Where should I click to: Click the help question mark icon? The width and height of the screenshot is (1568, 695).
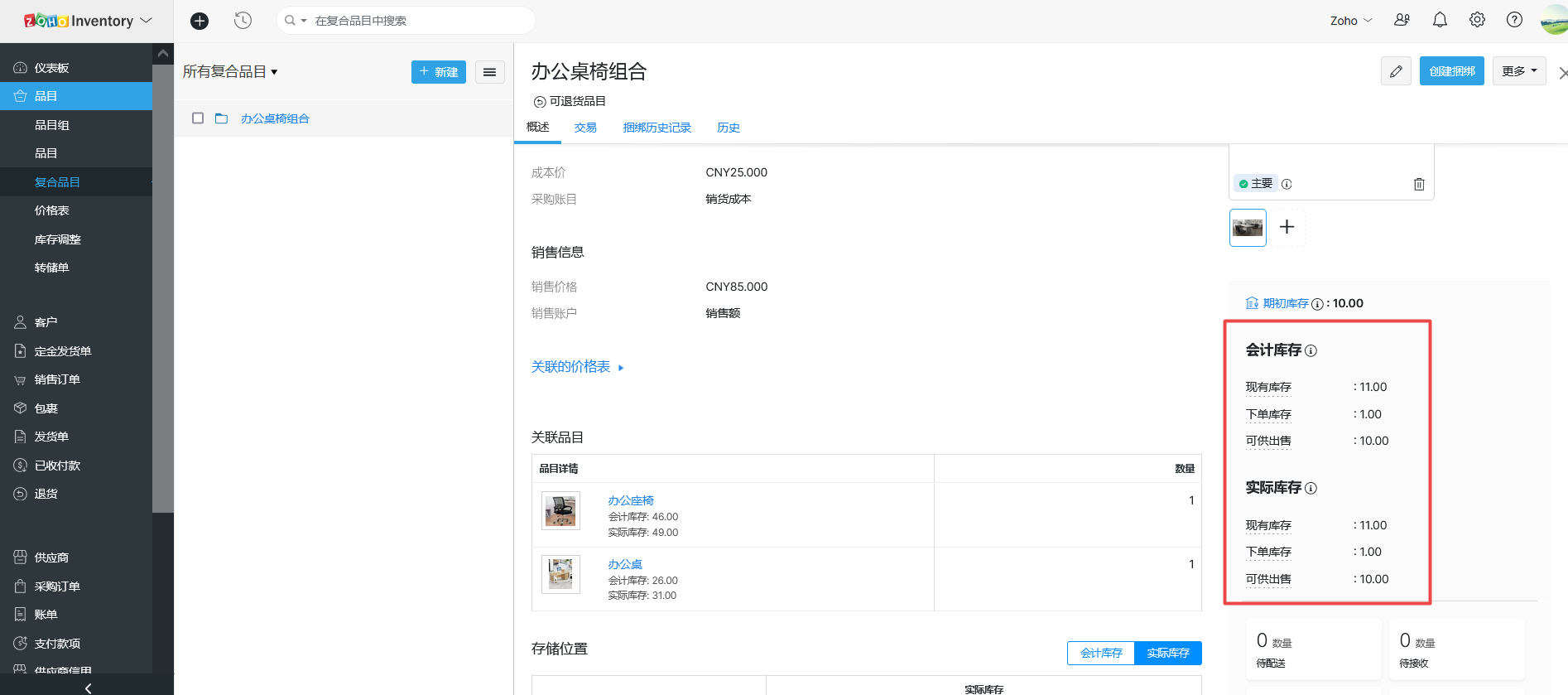[1514, 20]
